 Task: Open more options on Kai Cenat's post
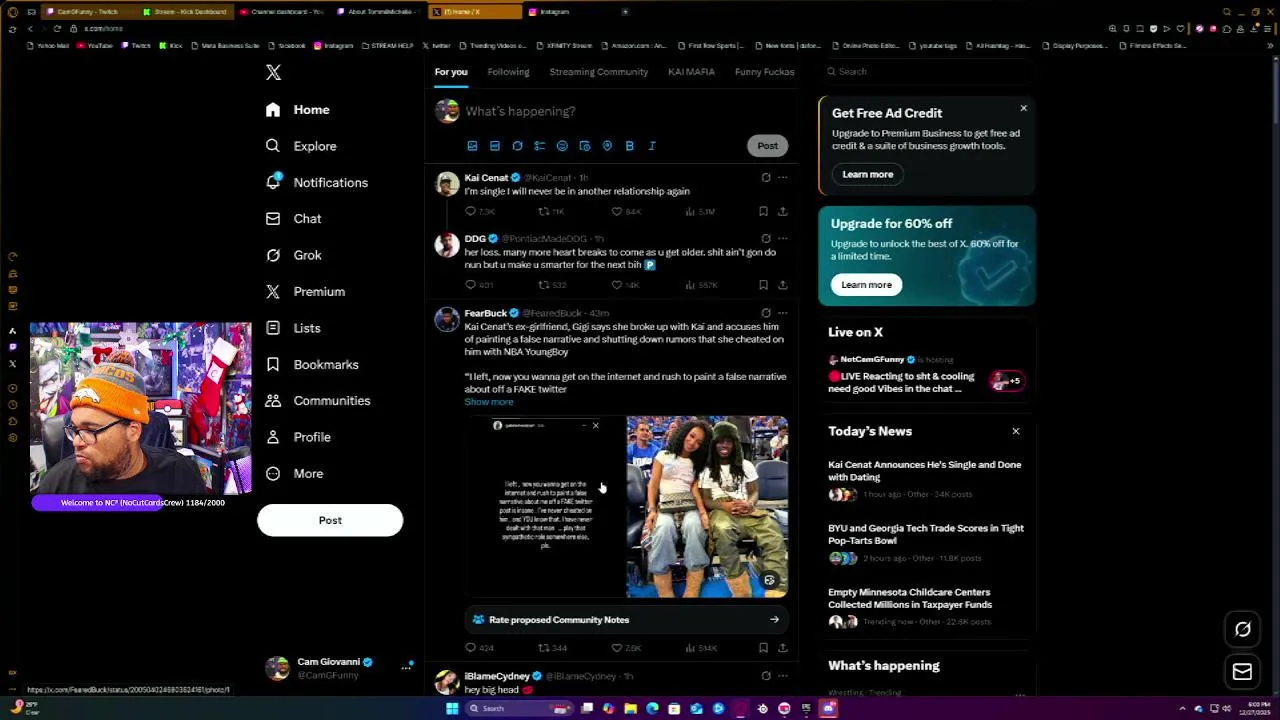pos(782,178)
